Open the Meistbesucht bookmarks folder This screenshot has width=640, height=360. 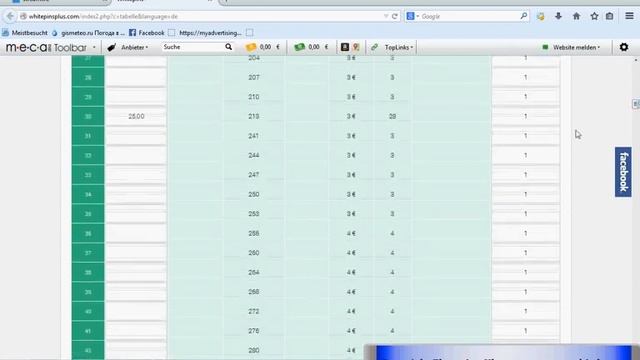25,33
